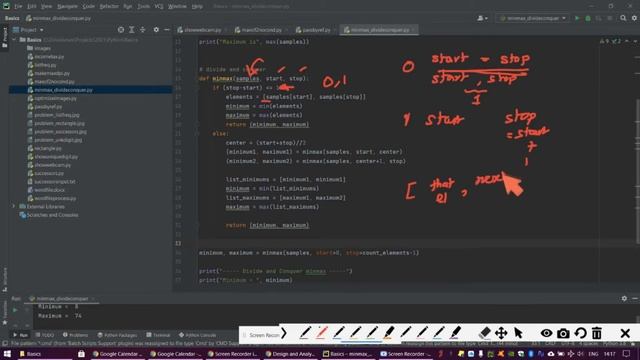The width and height of the screenshot is (640, 360).
Task: Open Run panel settings gear
Action: pyautogui.click(x=624, y=298)
